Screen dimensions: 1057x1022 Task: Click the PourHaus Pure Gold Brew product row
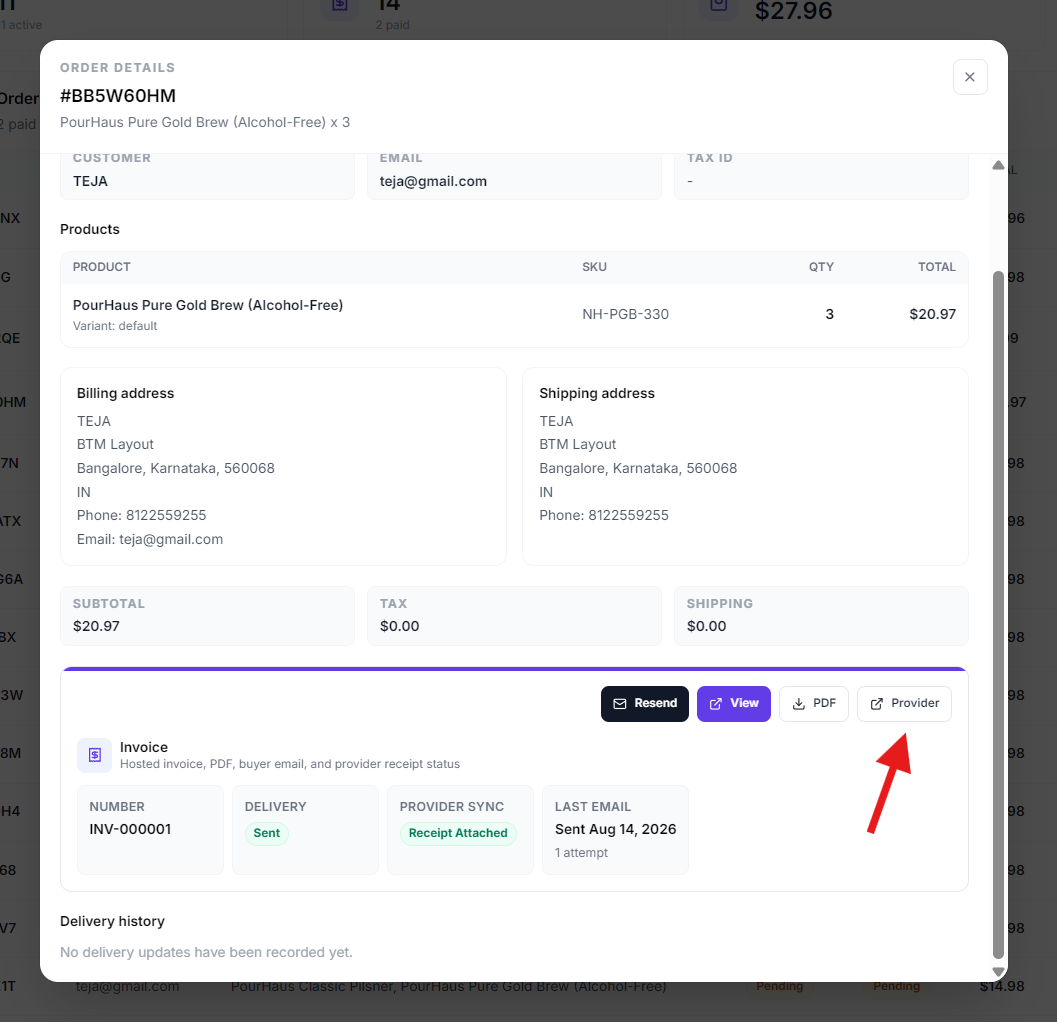[514, 315]
